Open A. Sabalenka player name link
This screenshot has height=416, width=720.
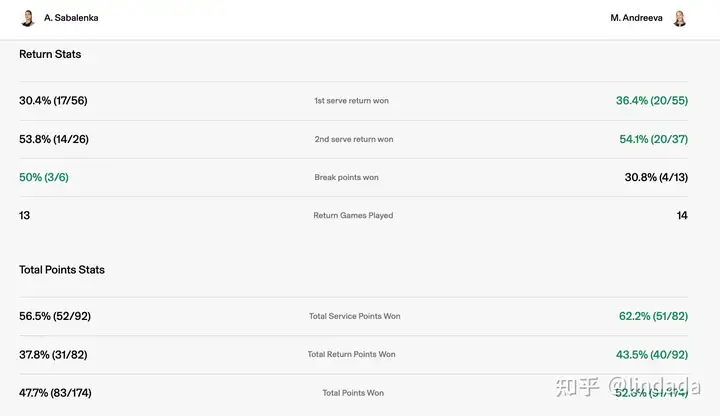pos(71,18)
